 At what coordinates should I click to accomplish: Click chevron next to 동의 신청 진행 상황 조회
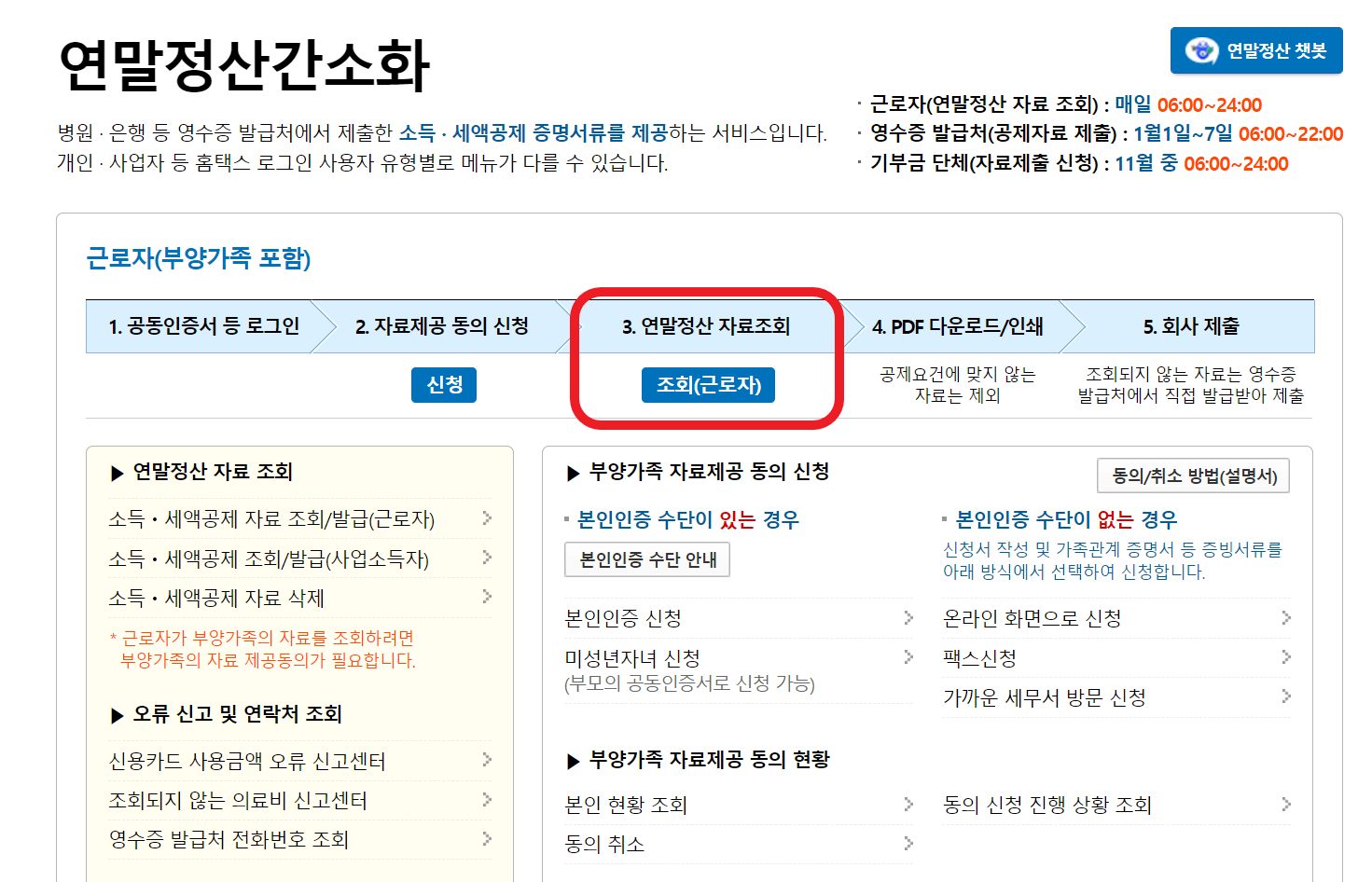tap(1286, 804)
